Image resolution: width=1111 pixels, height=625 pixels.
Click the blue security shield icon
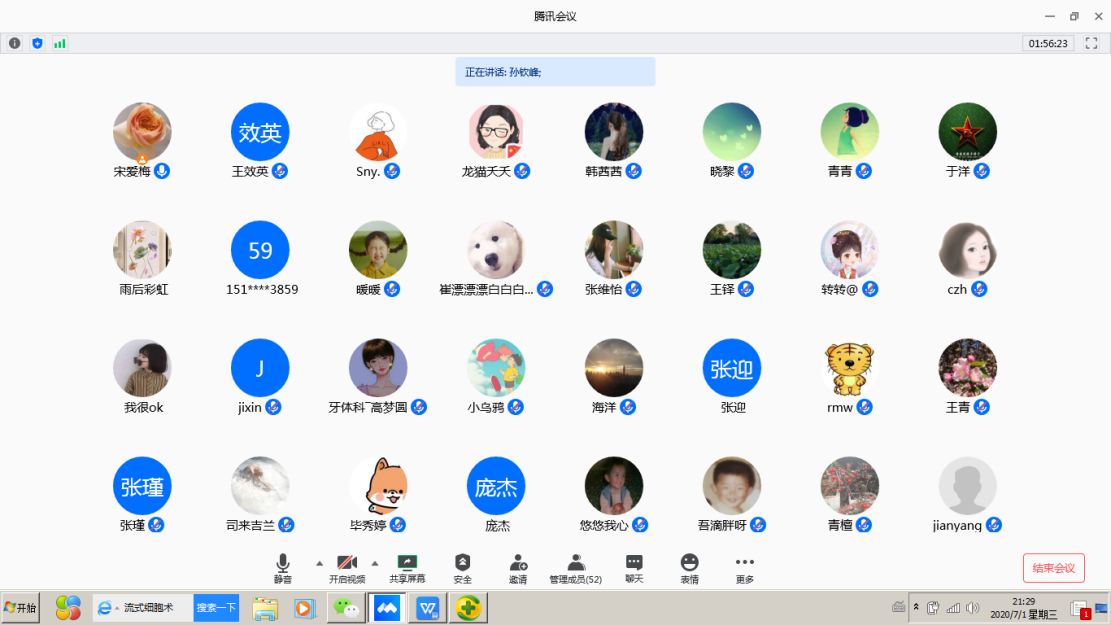pos(38,43)
